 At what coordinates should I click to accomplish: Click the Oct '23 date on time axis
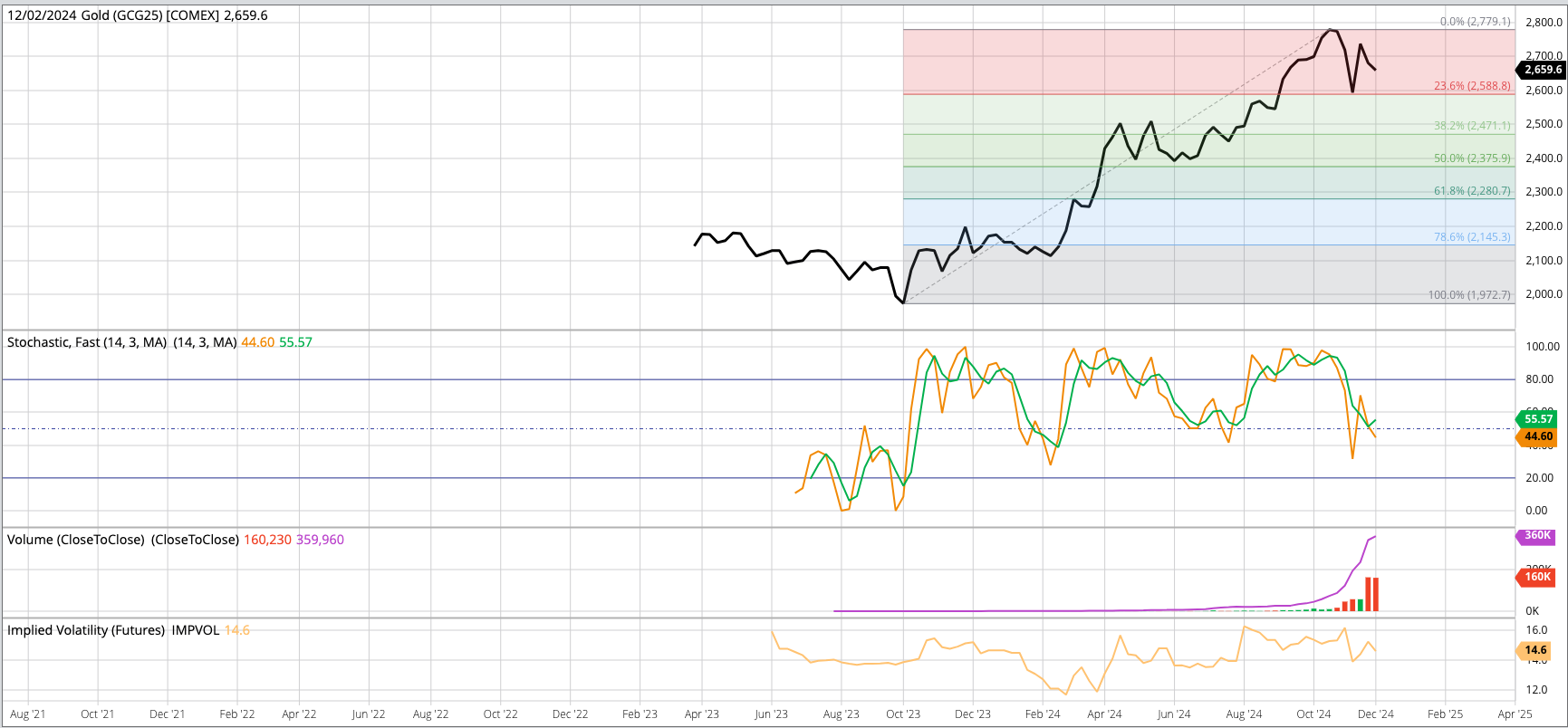click(x=902, y=714)
